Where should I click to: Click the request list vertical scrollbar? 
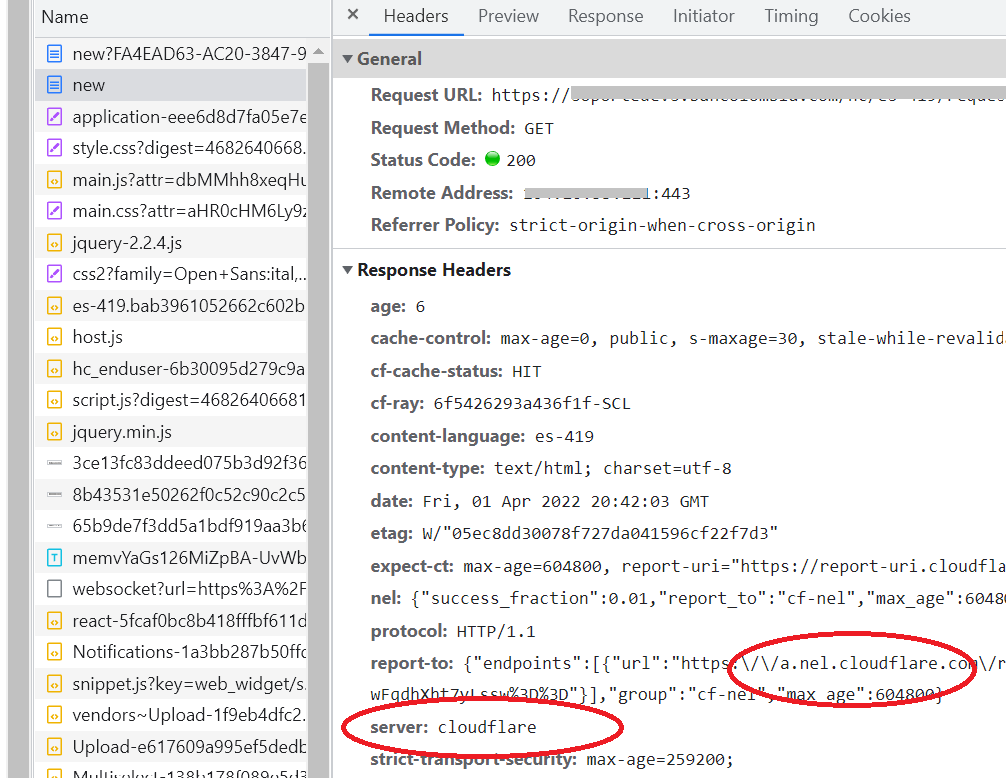[x=318, y=400]
